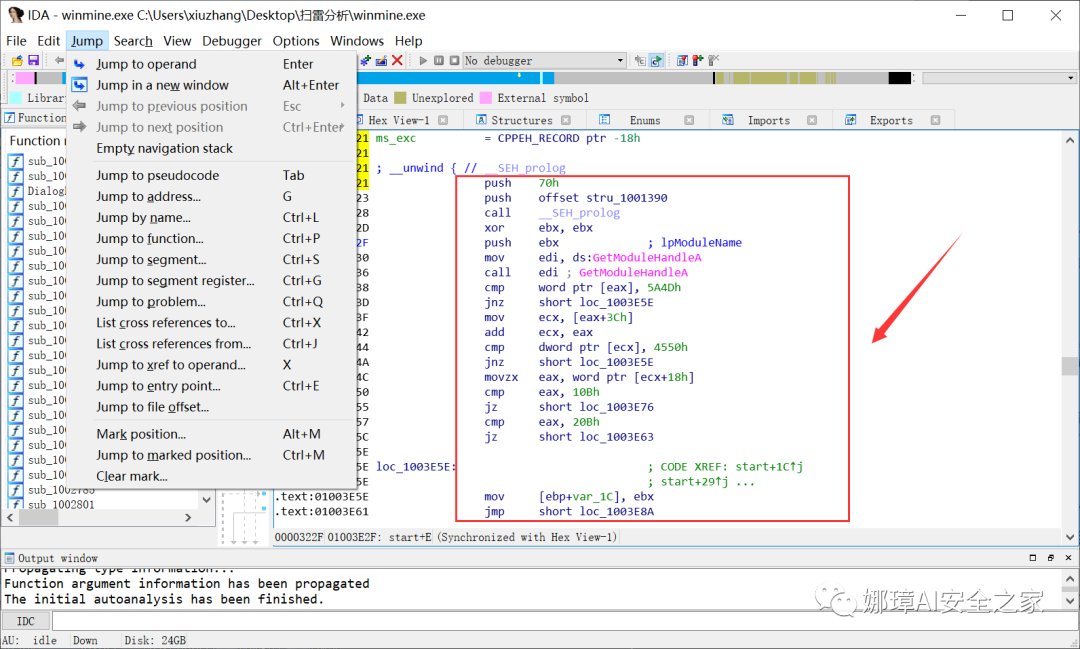The height and width of the screenshot is (649, 1080).
Task: Click the toolbar icon right of the debugger dropdown
Action: pos(640,61)
